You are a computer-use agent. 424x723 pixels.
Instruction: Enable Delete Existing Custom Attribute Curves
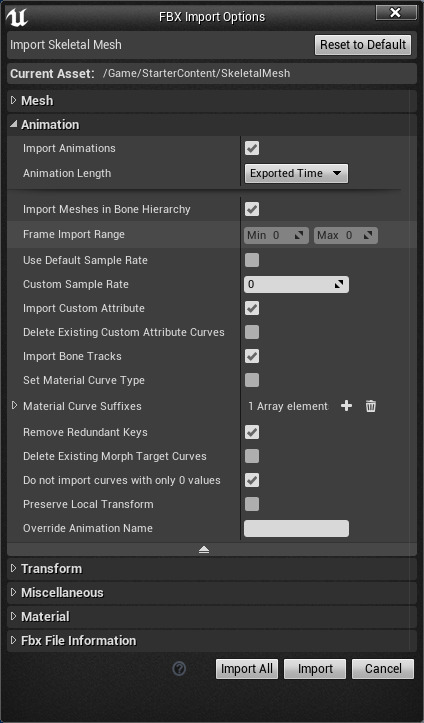tap(252, 332)
